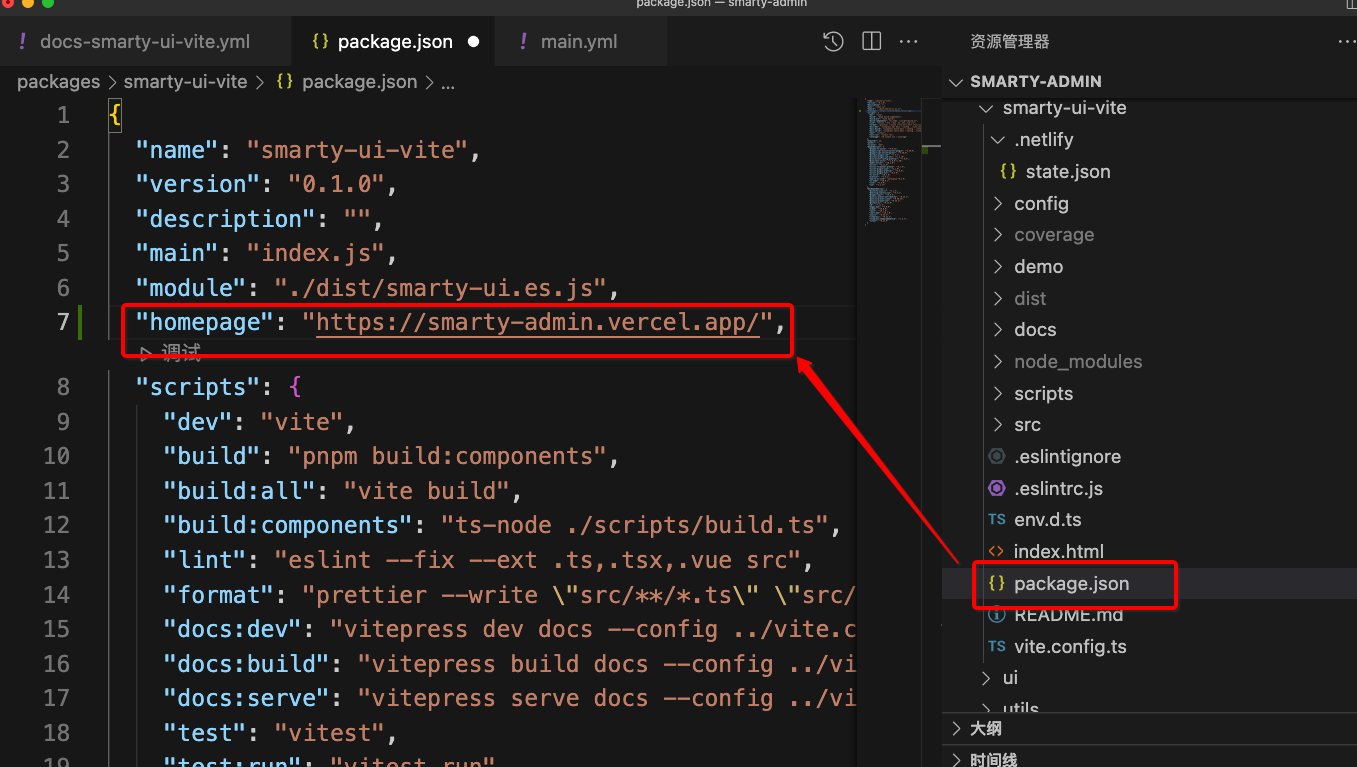
Task: Click smarty-ui-vite in the breadcrumb path
Action: click(x=185, y=82)
